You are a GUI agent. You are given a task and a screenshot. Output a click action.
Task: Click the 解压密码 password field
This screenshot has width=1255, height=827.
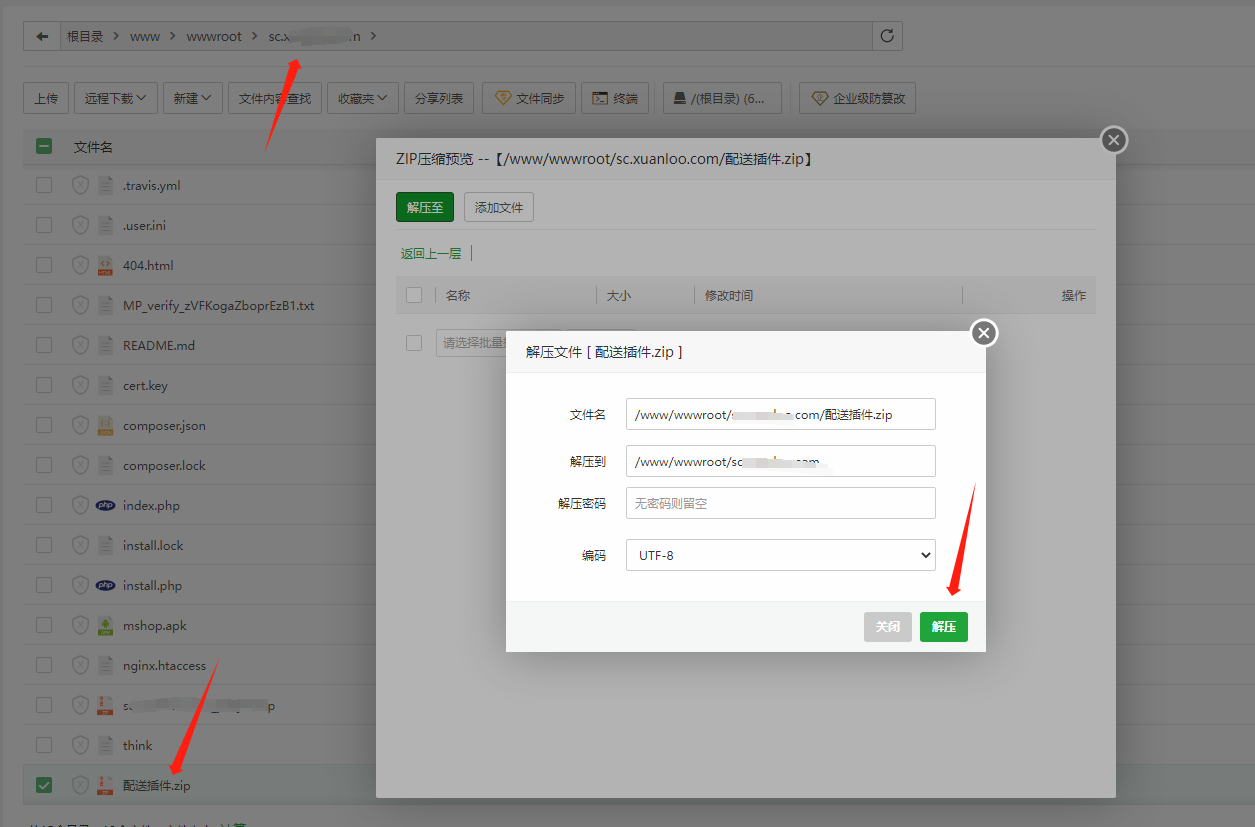pos(780,503)
